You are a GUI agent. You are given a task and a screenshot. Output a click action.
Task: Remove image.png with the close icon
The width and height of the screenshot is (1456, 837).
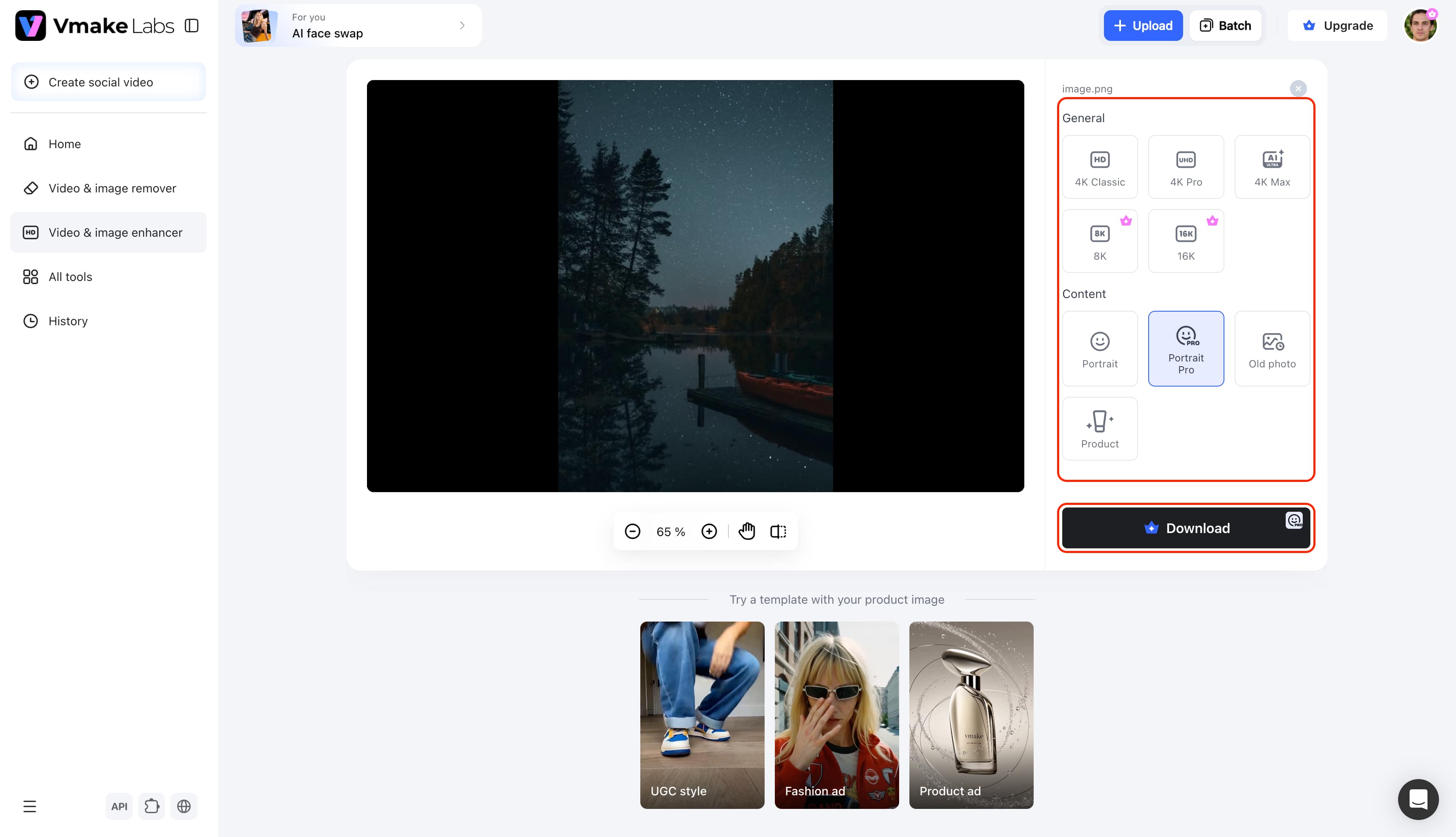coord(1298,89)
